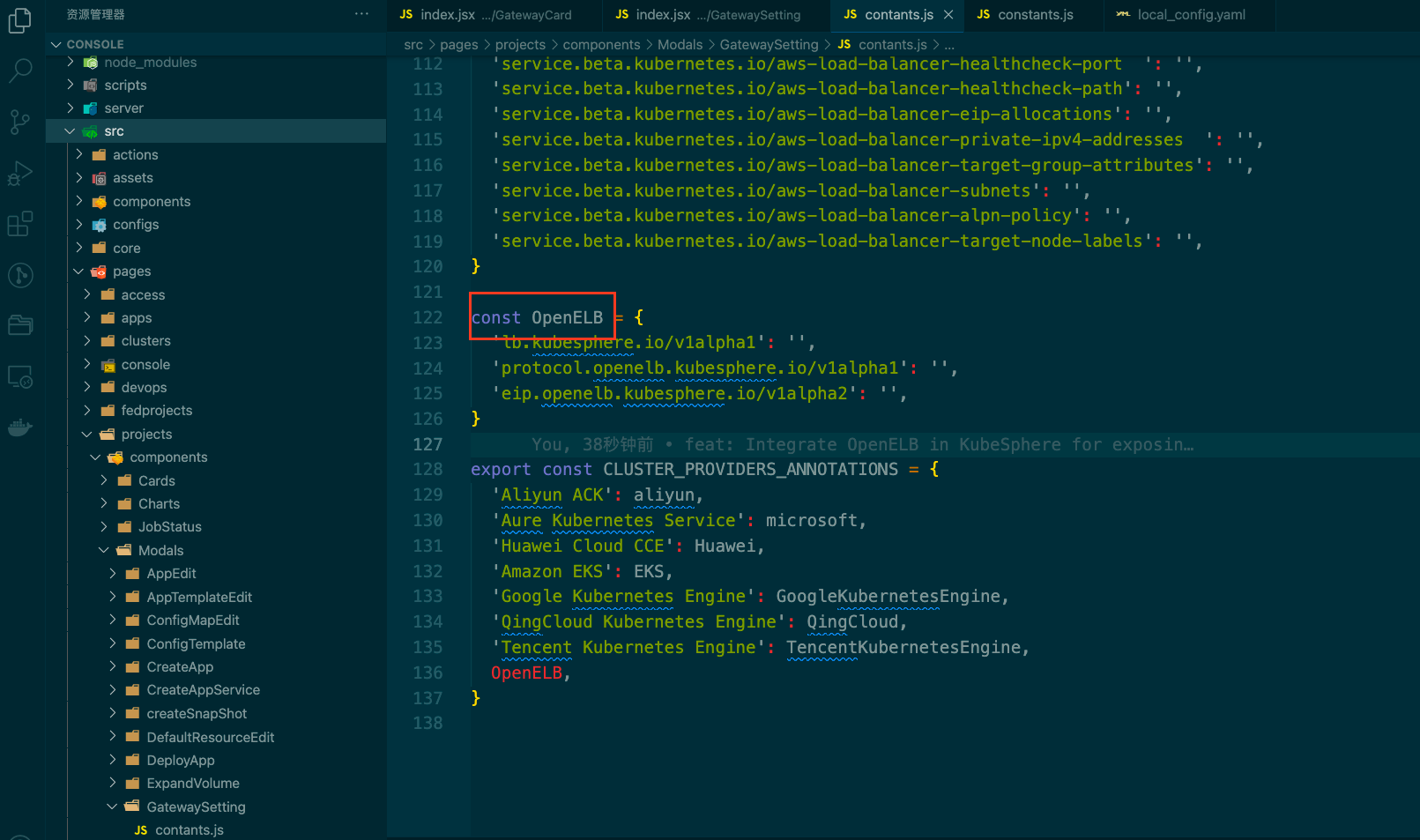Select contants.js under the GatewaySetting folder

[x=190, y=829]
